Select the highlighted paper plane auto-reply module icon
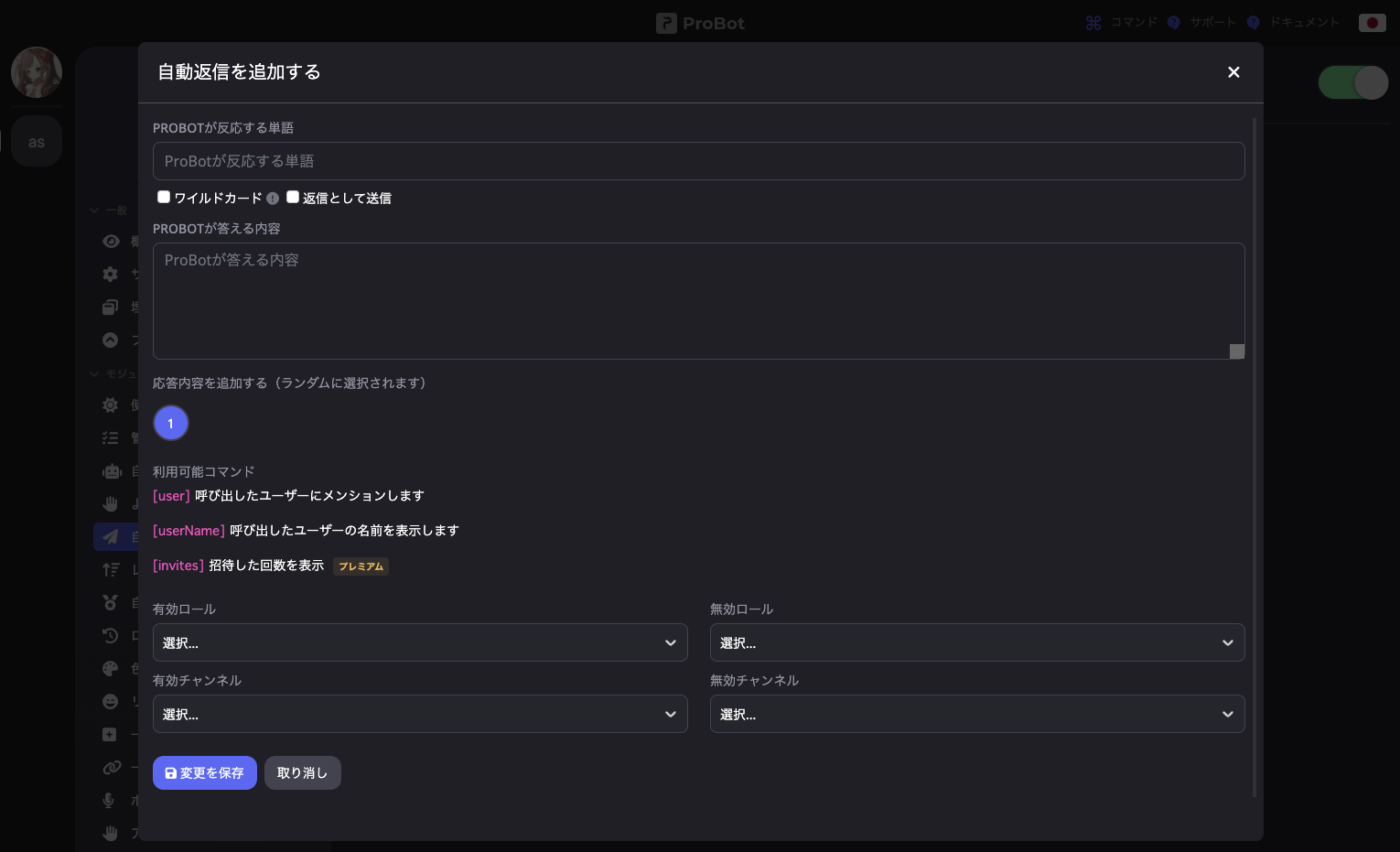The height and width of the screenshot is (852, 1400). (110, 536)
